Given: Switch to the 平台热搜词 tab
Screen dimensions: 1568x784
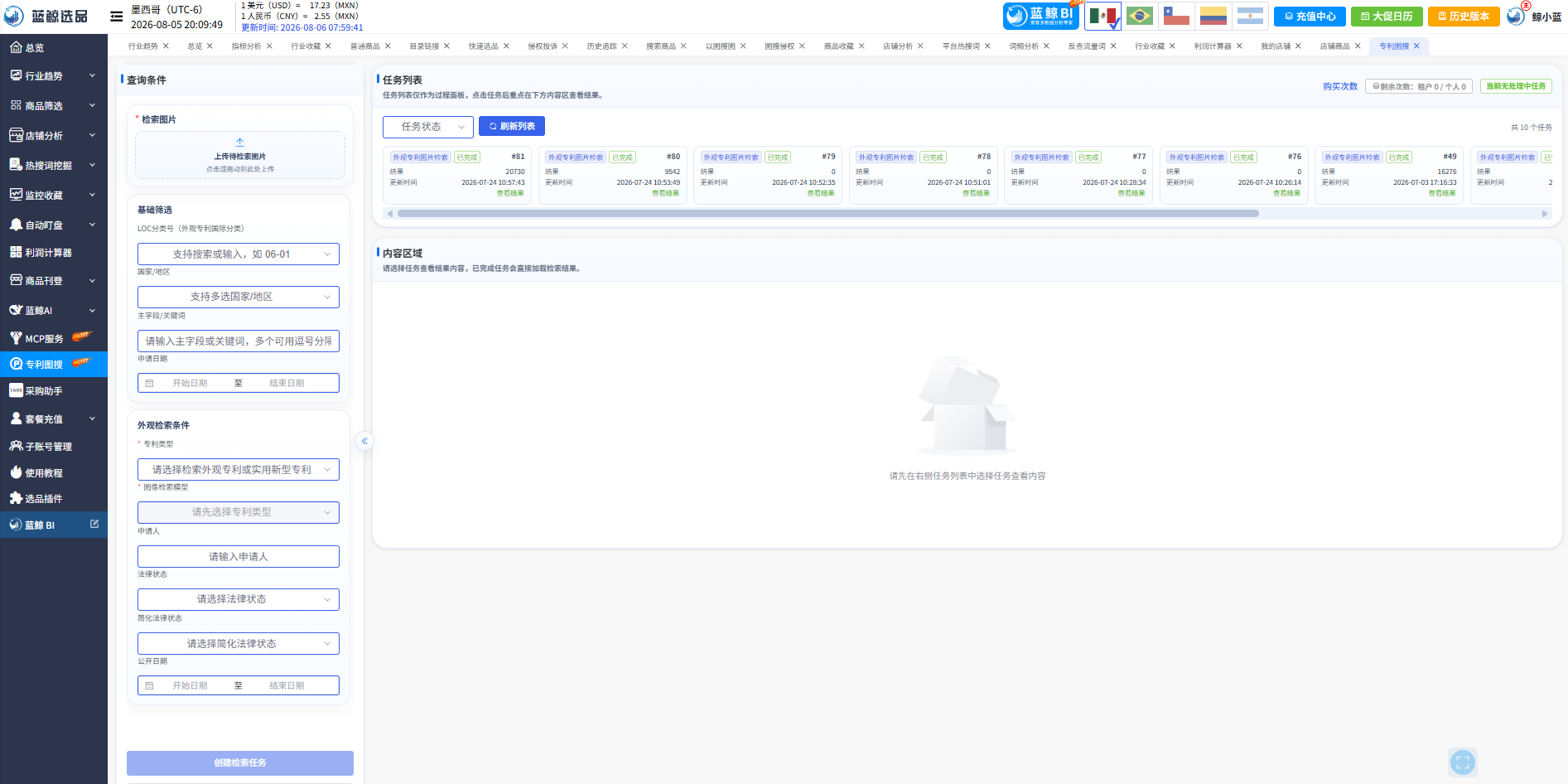Looking at the screenshot, I should [x=961, y=46].
